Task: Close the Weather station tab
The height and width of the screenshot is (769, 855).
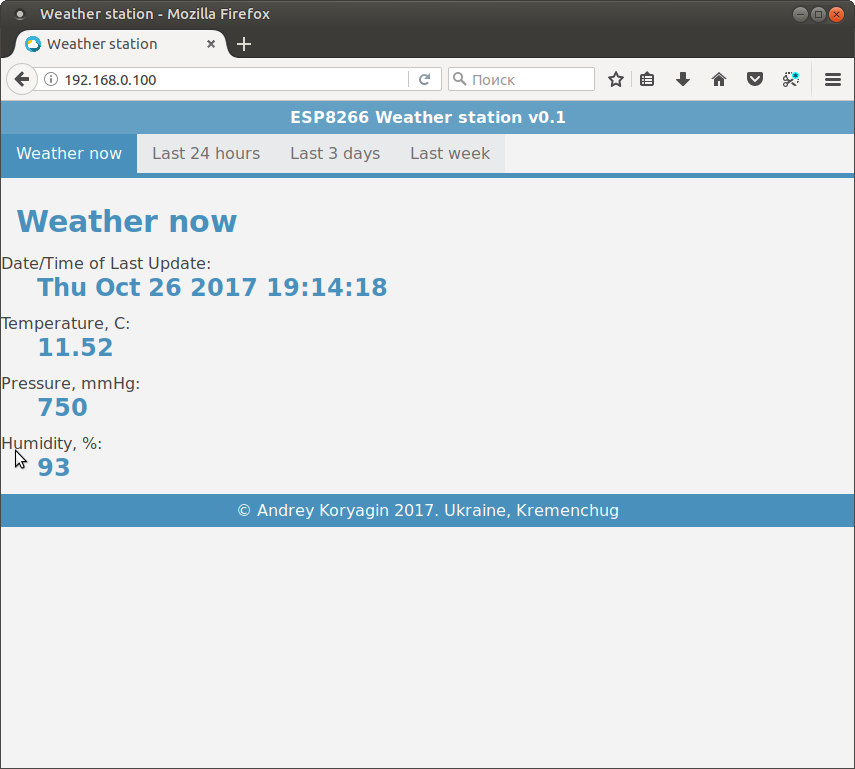Action: (211, 44)
